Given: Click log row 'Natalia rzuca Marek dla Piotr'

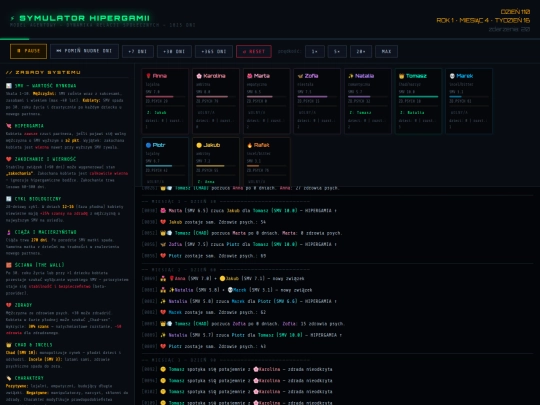Looking at the screenshot, I should click(337, 301).
